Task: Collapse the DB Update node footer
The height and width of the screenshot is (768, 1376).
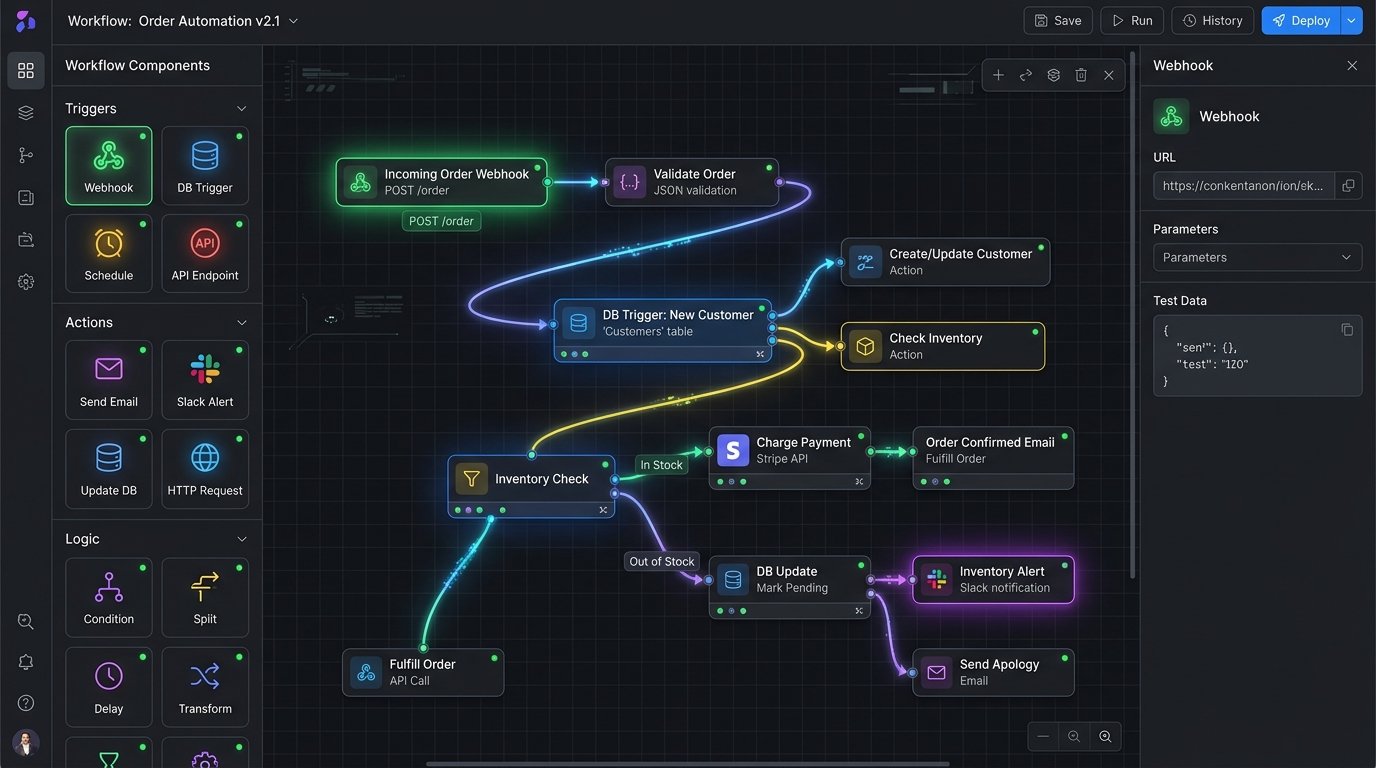Action: coord(859,611)
